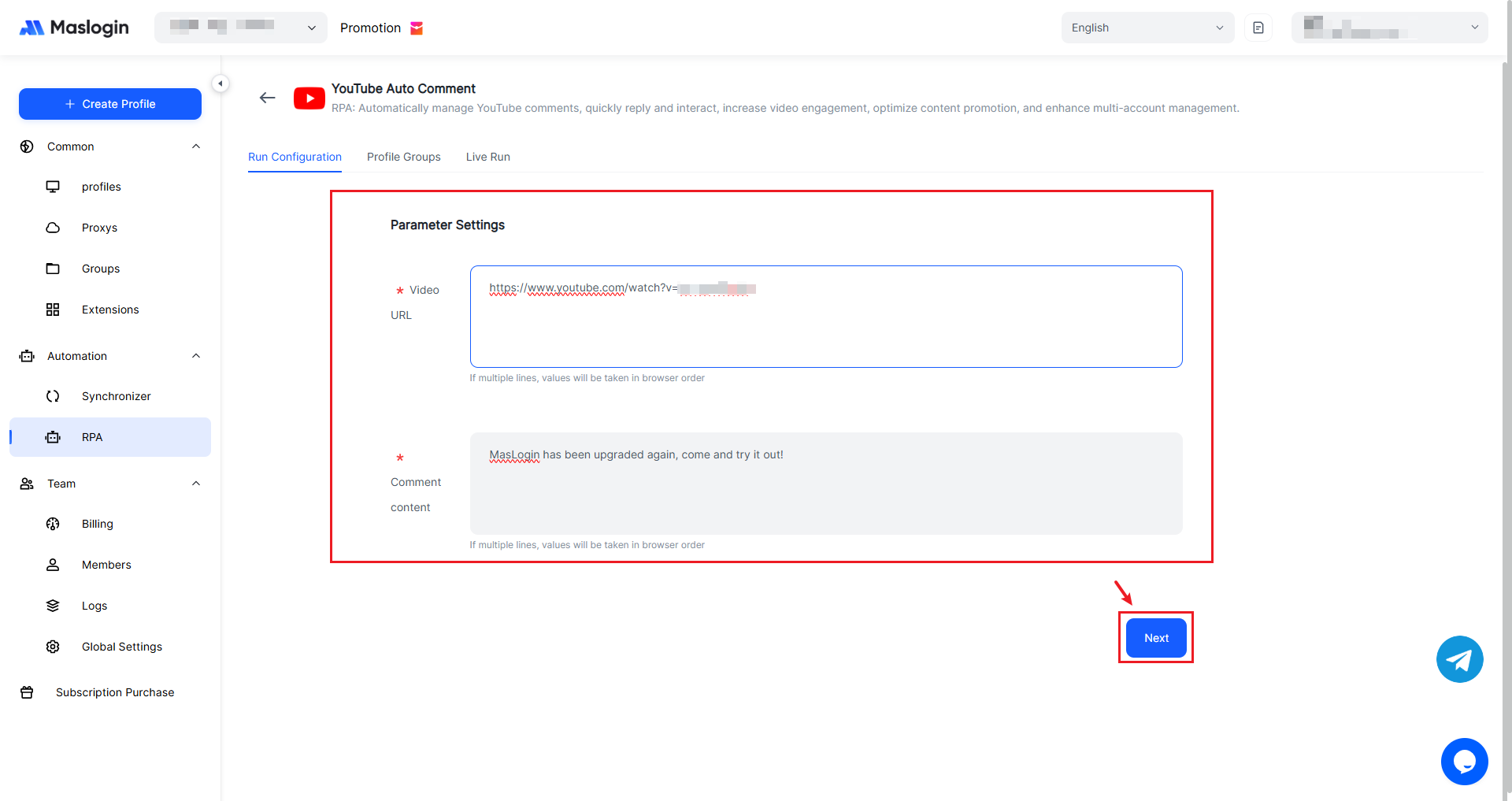Screen dimensions: 1512x801
Task: Click the Create Profile button
Action: coord(110,104)
